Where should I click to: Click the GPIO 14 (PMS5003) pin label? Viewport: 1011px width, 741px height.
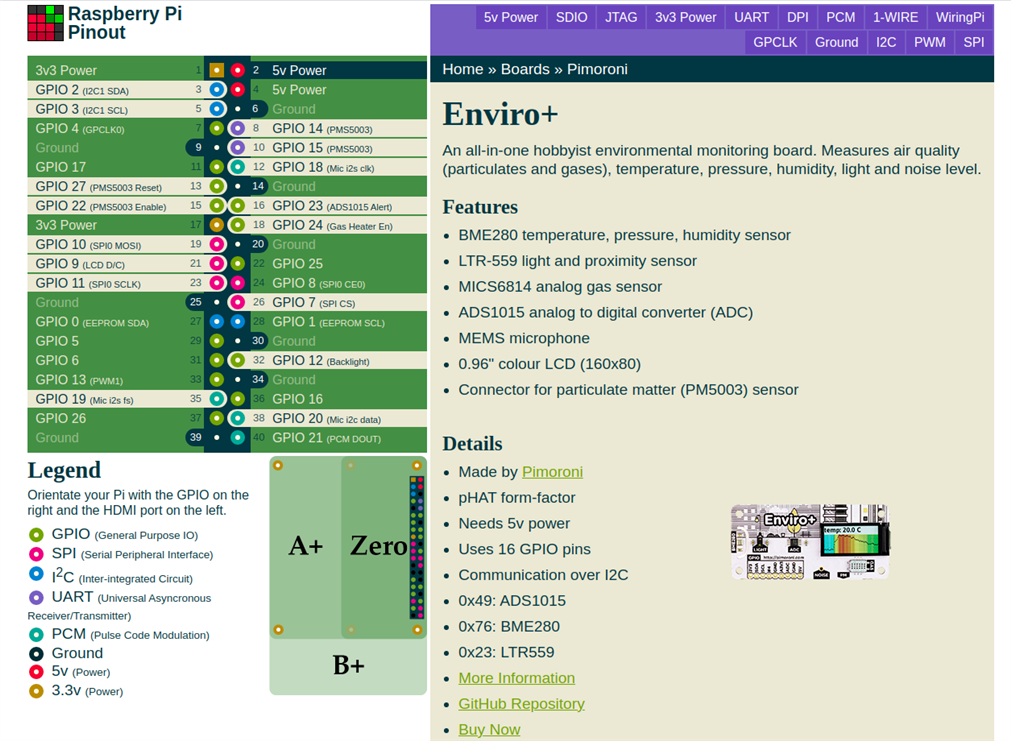(322, 128)
